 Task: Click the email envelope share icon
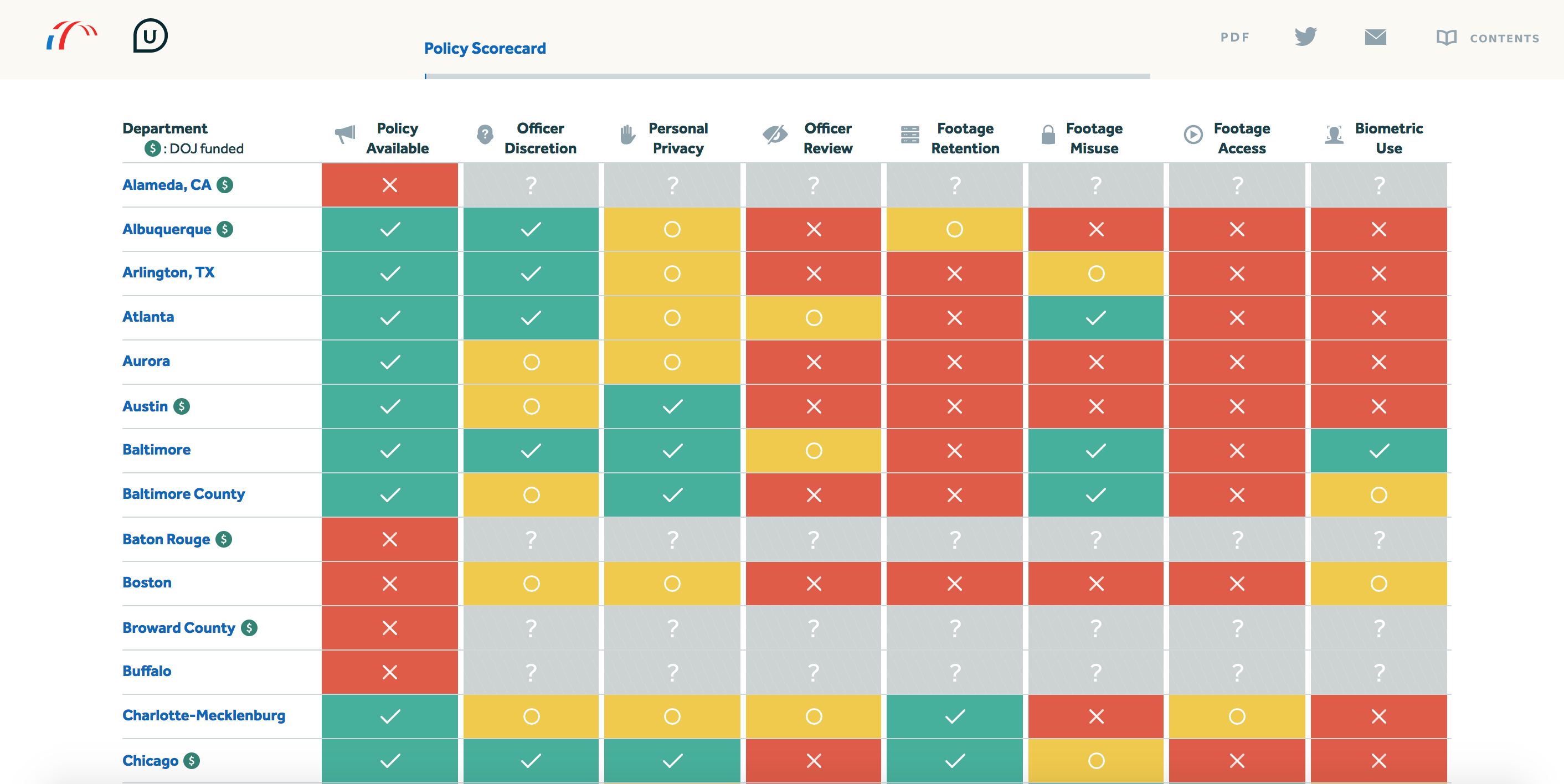coord(1375,38)
